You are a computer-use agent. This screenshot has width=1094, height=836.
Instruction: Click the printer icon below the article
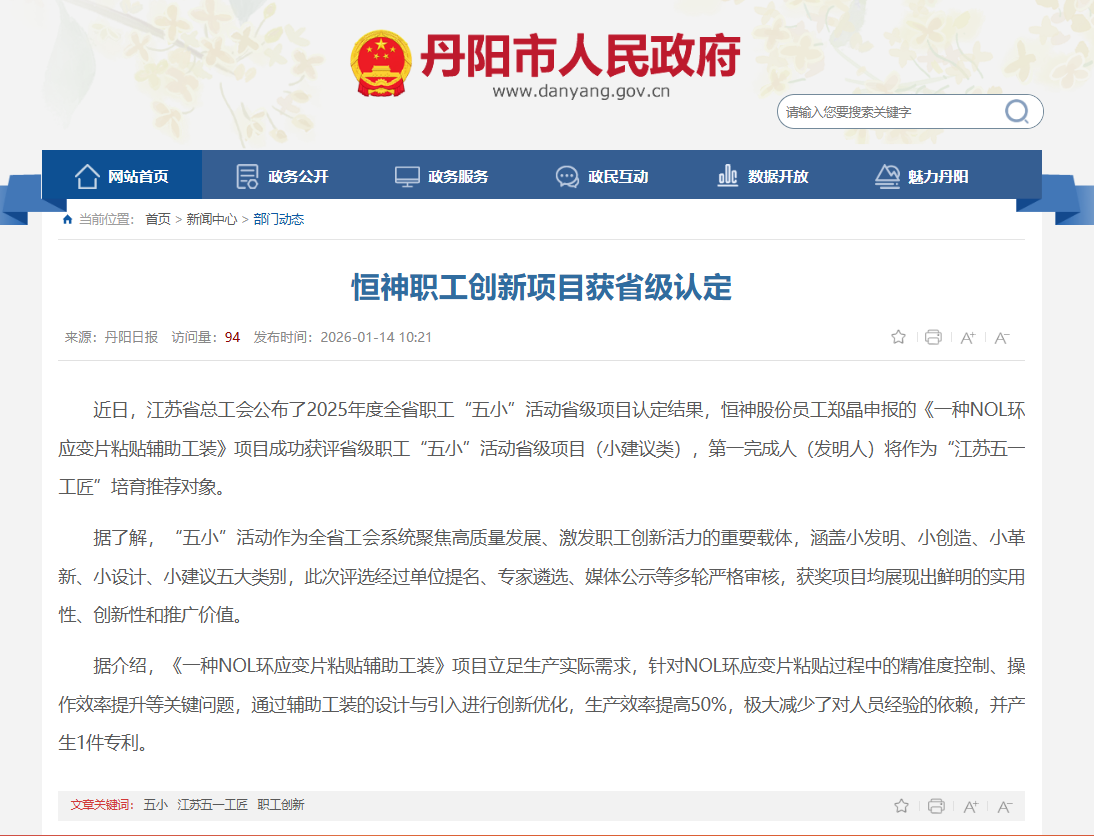point(936,806)
